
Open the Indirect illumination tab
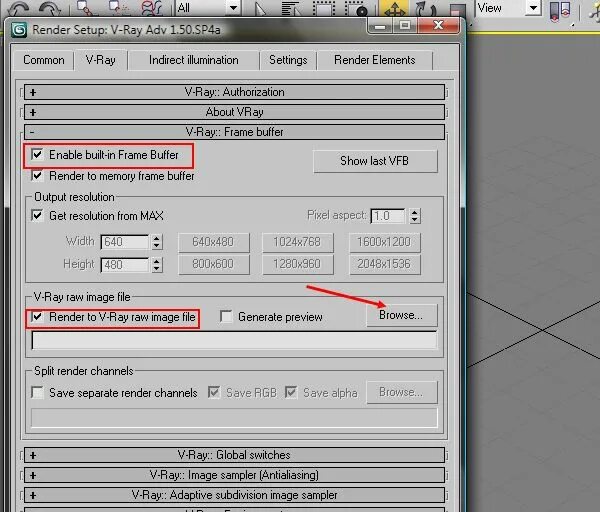(194, 60)
